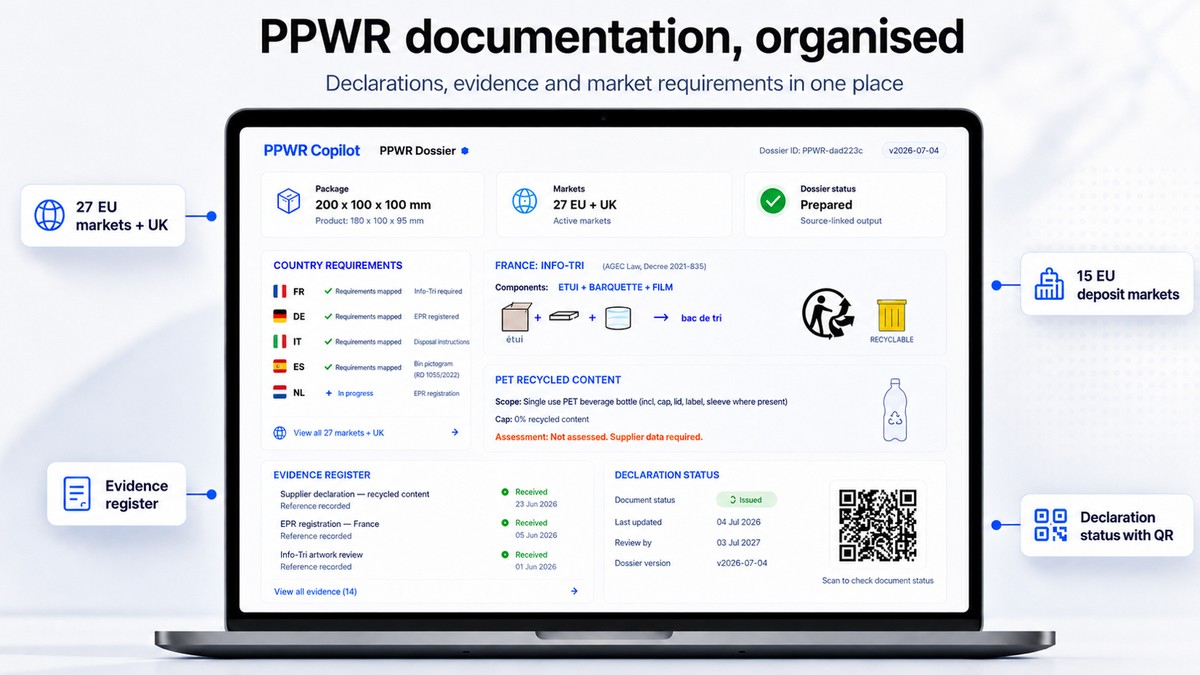Image resolution: width=1200 pixels, height=675 pixels.
Task: Click the EVIDENCE REGISTER heading
Action: coord(322,475)
